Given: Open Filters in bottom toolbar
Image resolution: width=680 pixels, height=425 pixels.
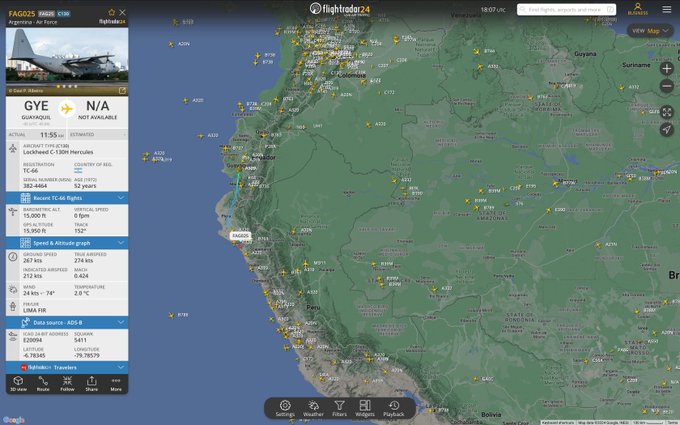Looking at the screenshot, I should click(x=339, y=409).
